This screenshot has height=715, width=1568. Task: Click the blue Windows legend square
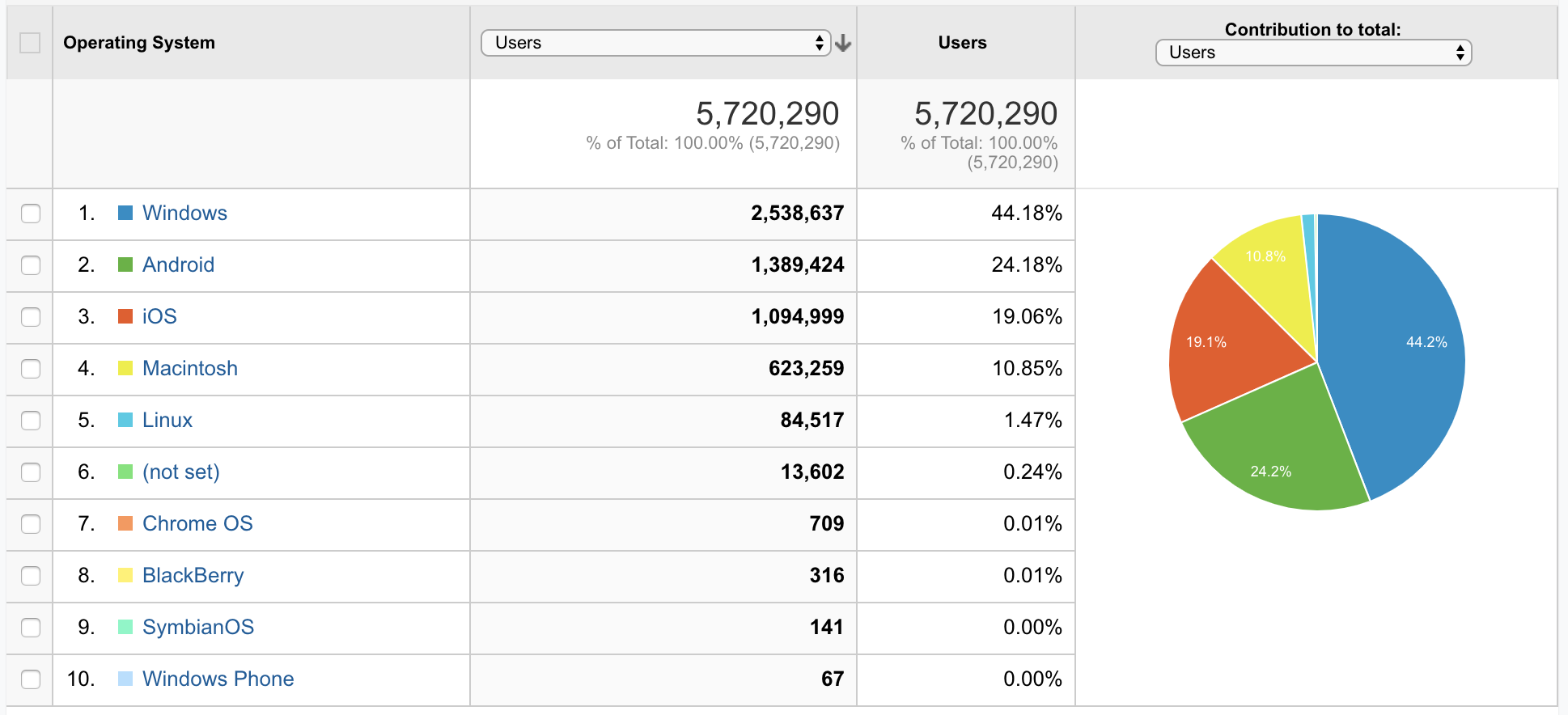(x=125, y=213)
